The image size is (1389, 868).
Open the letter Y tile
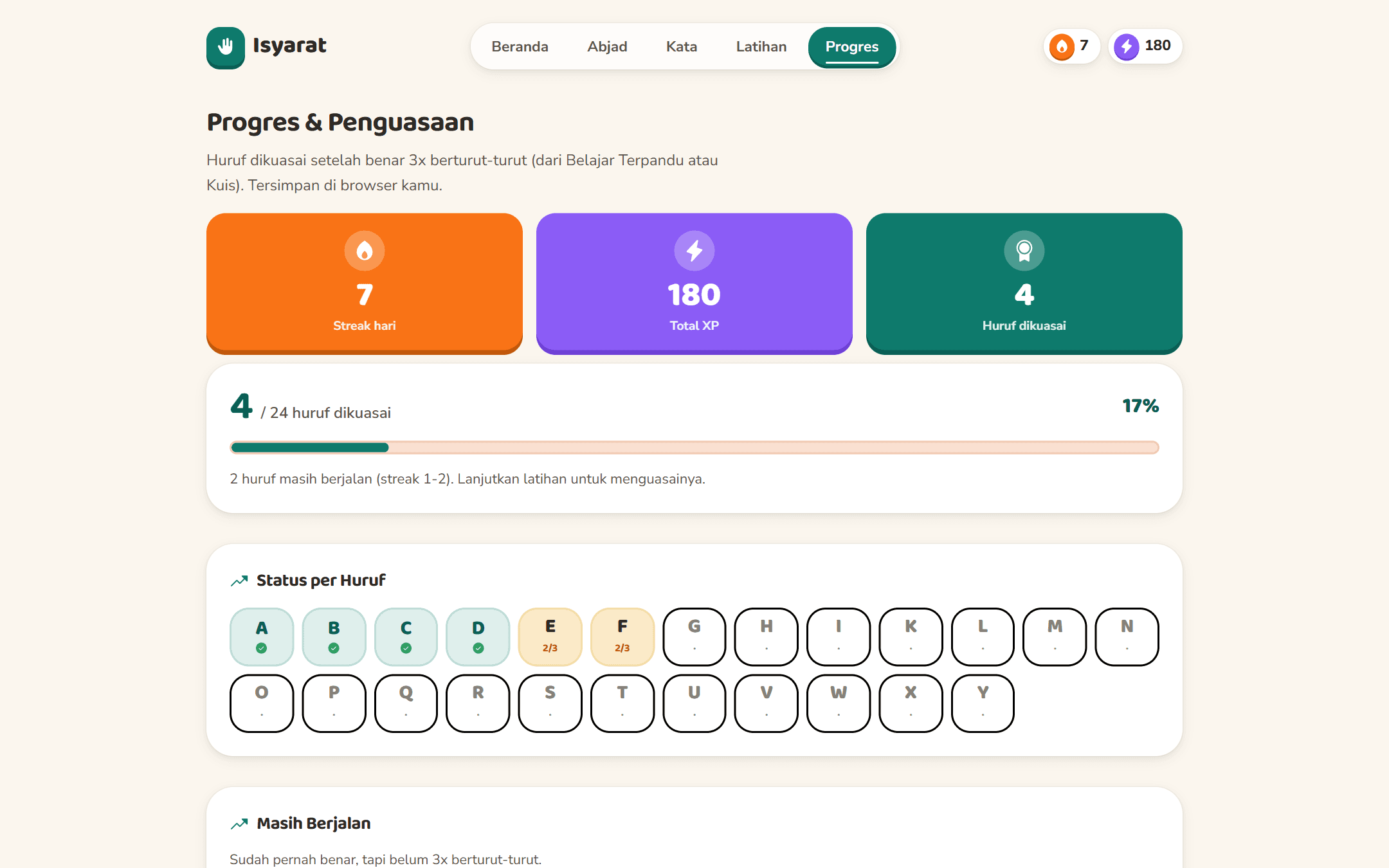983,703
